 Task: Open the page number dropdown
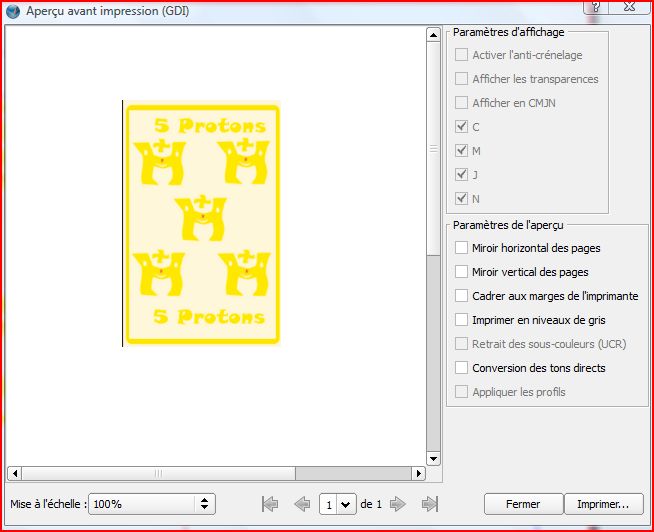point(345,504)
